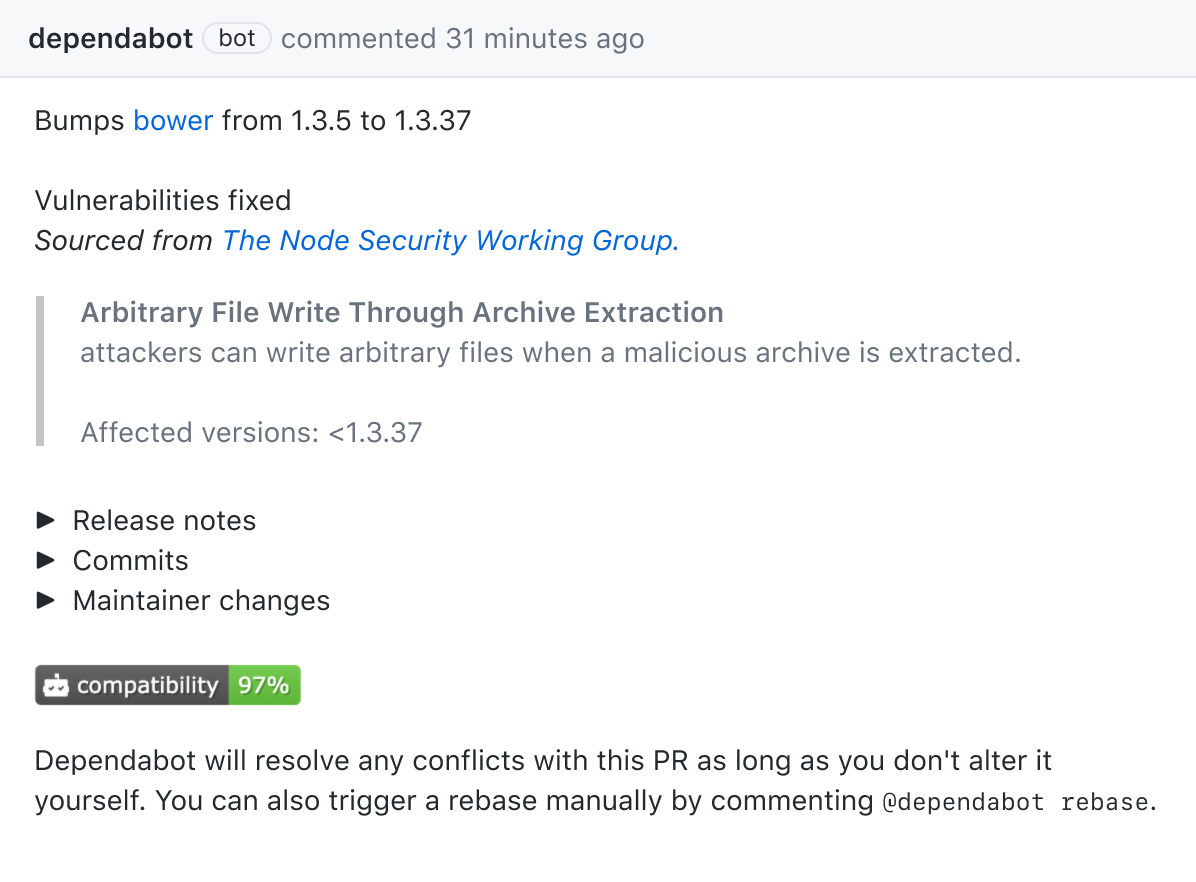
Task: Click the "compatibility" badge label
Action: pyautogui.click(x=147, y=686)
